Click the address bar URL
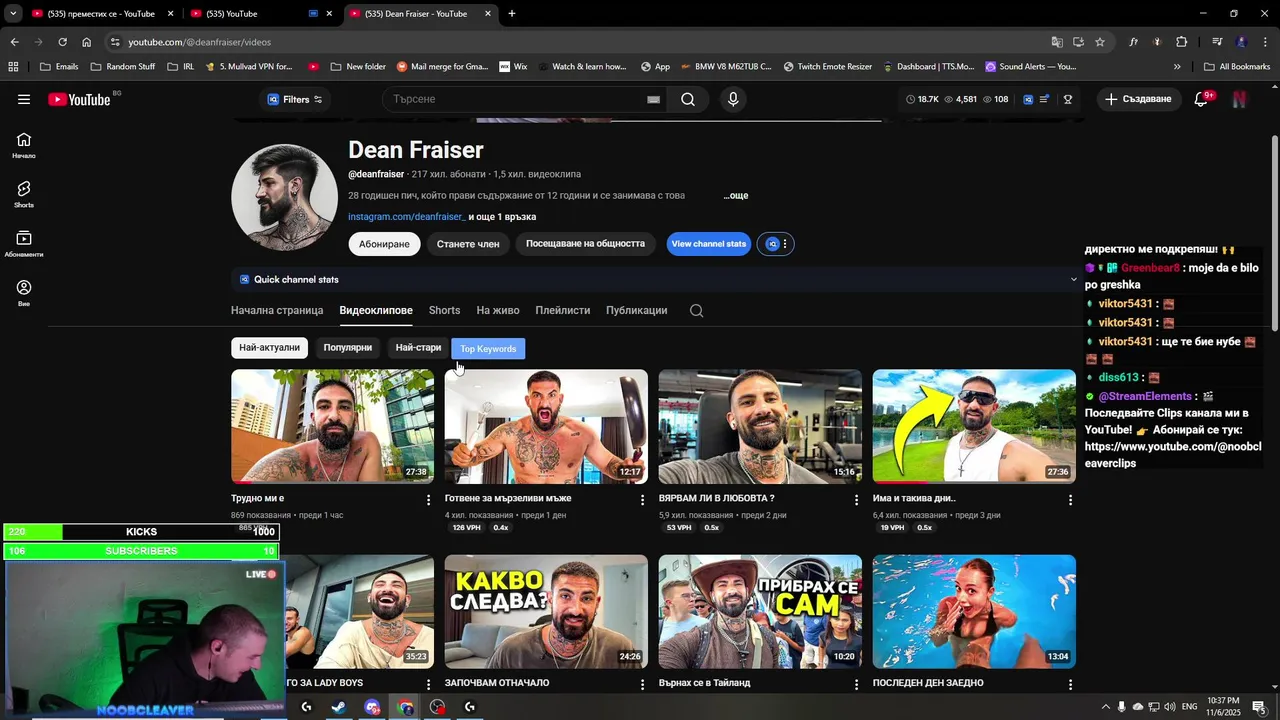Viewport: 1280px width, 720px height. [x=200, y=42]
